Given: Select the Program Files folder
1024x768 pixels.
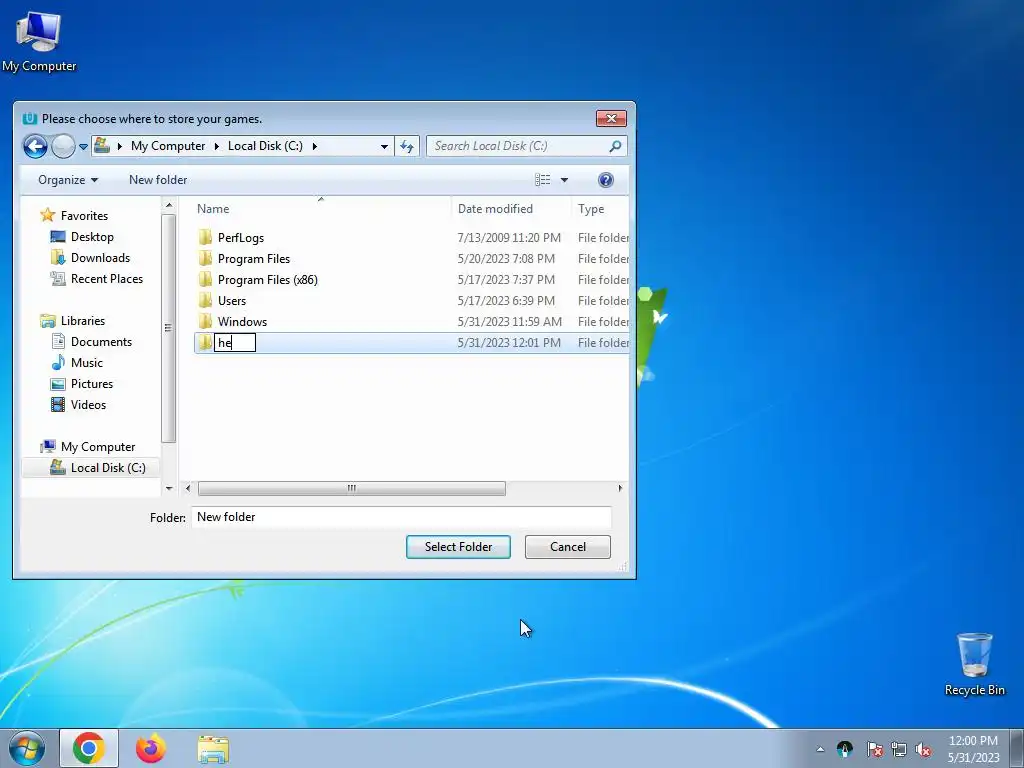Looking at the screenshot, I should tap(253, 259).
